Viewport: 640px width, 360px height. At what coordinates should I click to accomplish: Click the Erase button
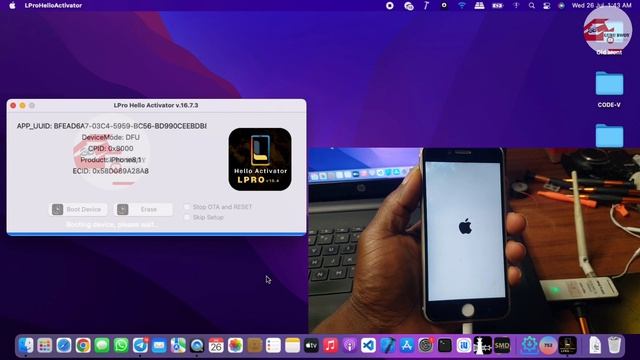tap(143, 209)
